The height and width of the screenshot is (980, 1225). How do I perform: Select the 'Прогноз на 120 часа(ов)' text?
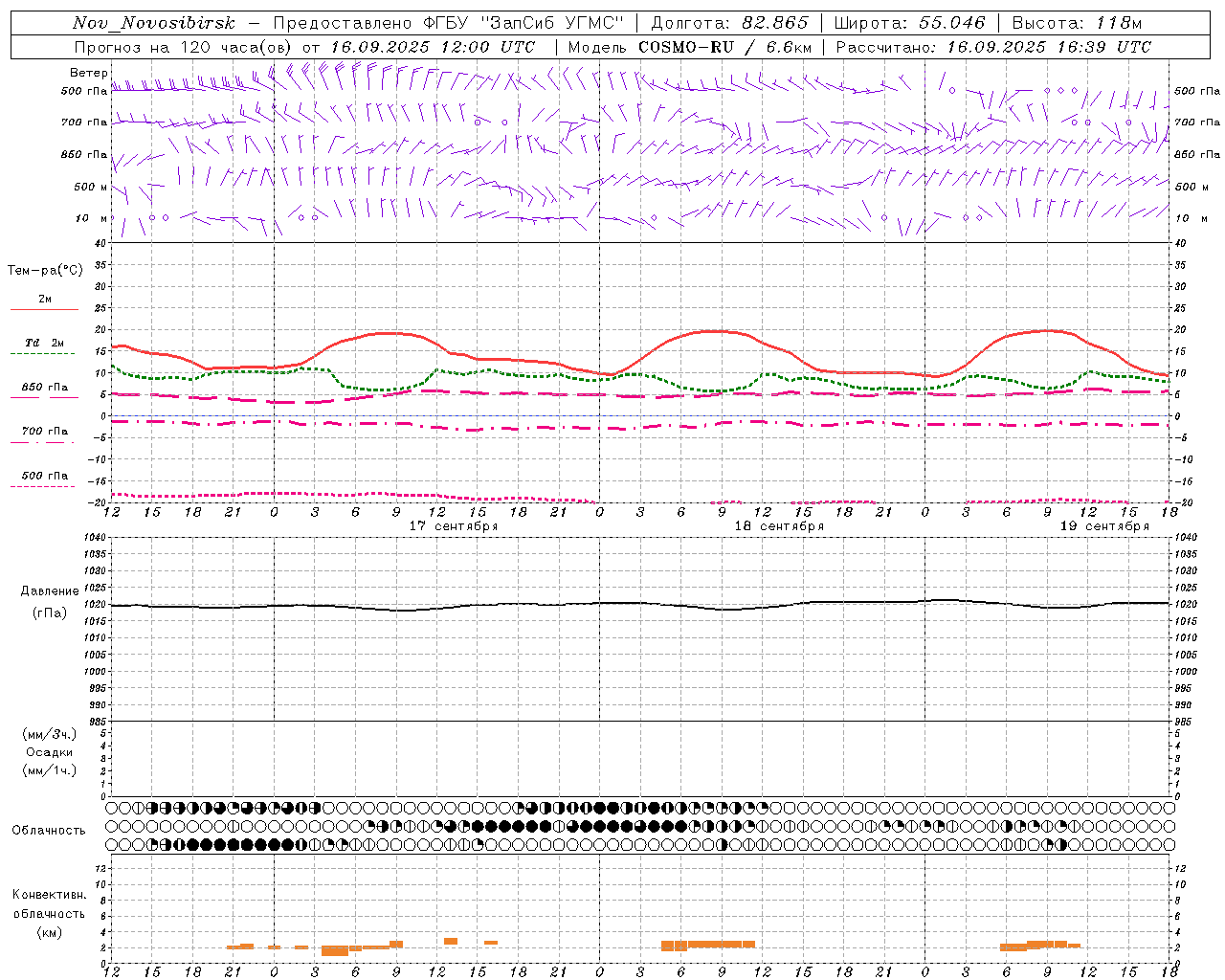click(185, 47)
